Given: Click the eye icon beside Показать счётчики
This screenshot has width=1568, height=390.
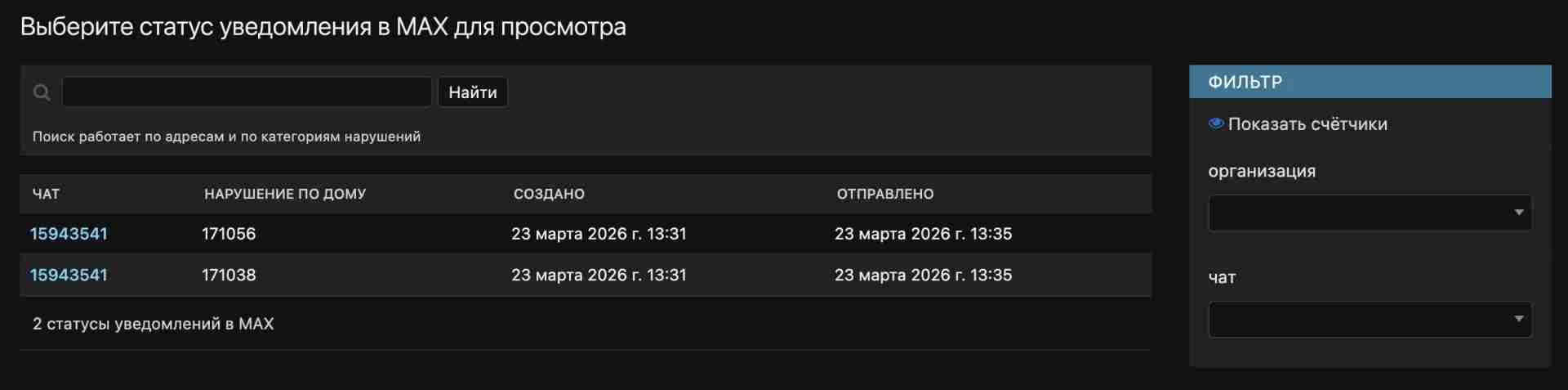Looking at the screenshot, I should (1216, 123).
